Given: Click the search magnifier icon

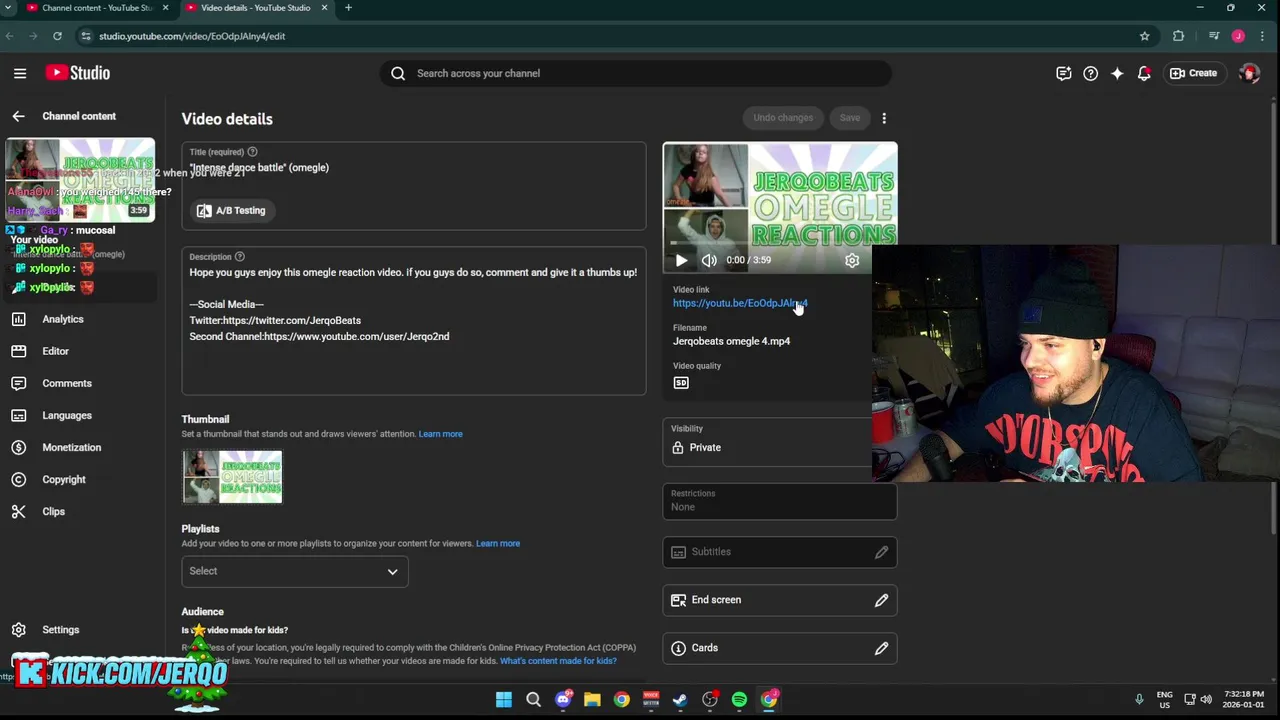Looking at the screenshot, I should [x=398, y=73].
